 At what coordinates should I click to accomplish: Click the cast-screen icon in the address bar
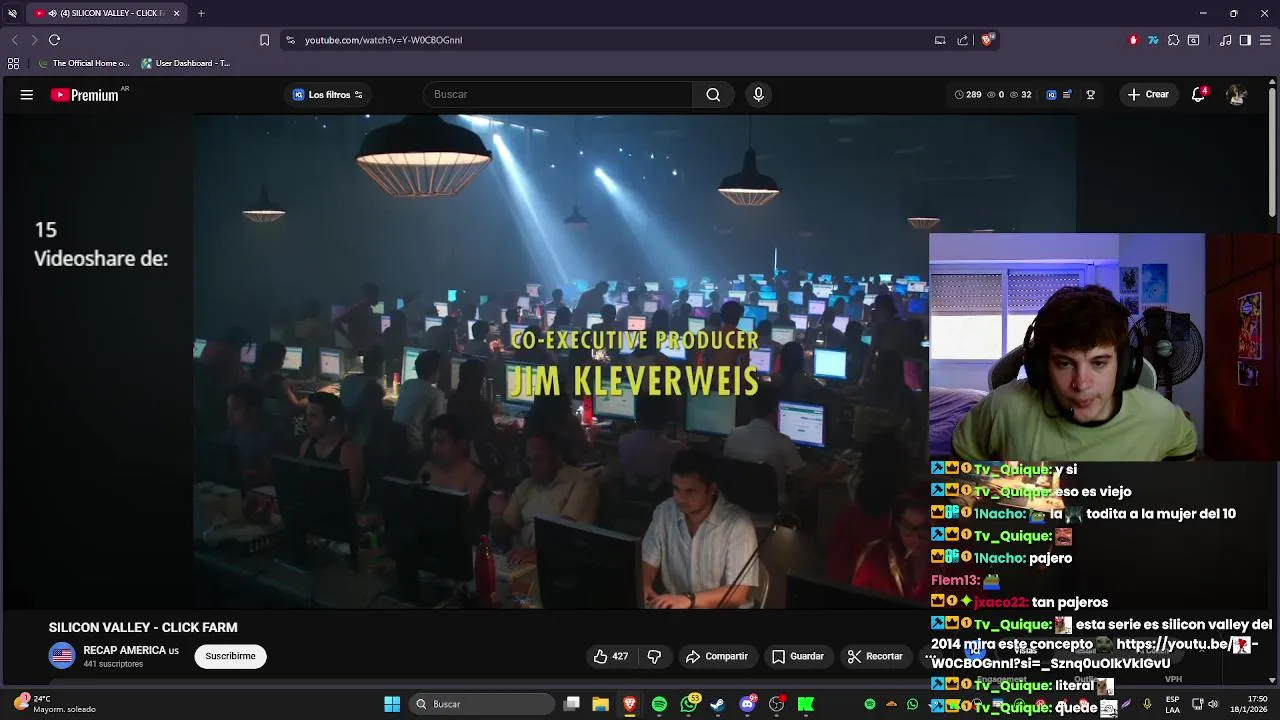click(x=940, y=40)
